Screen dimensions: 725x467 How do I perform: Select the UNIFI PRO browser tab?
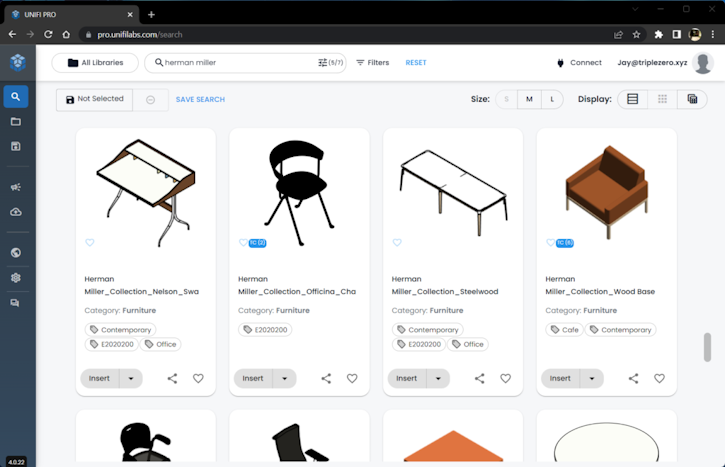point(72,14)
